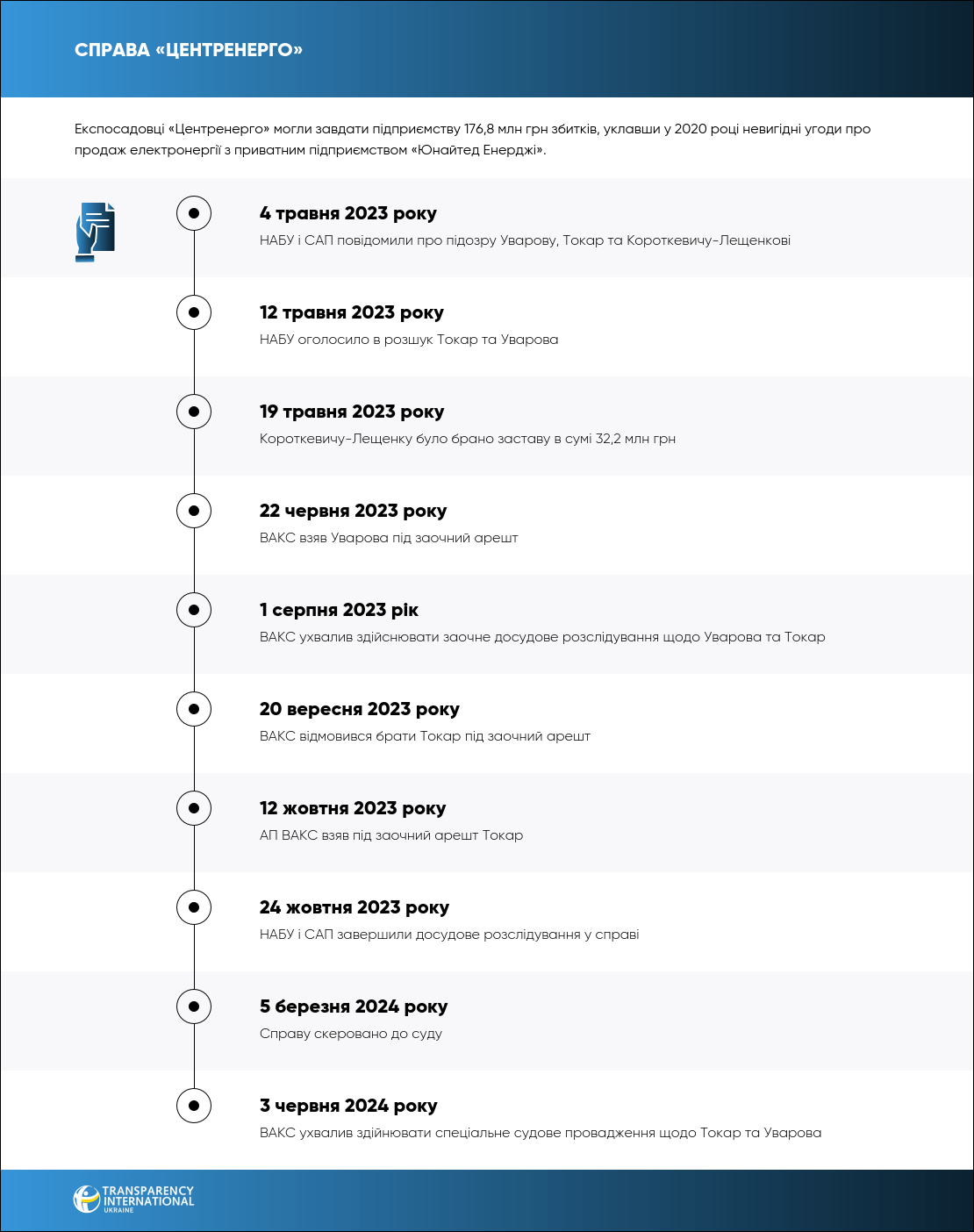This screenshot has width=974, height=1232.
Task: Click the text about Короткевичу-Лещенку bail
Action: pos(467,439)
